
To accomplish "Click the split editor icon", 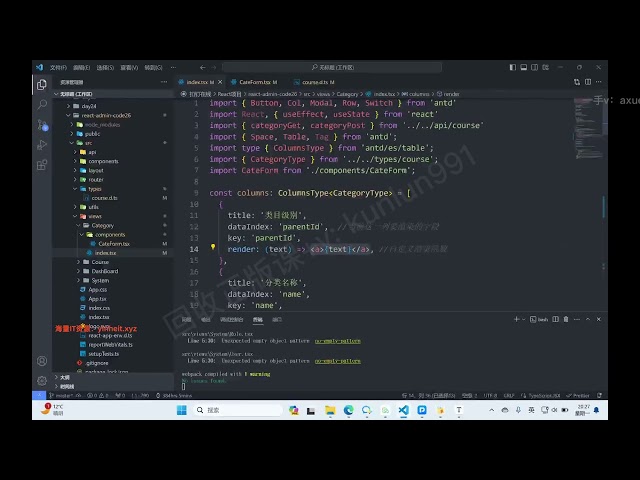I will point(588,82).
